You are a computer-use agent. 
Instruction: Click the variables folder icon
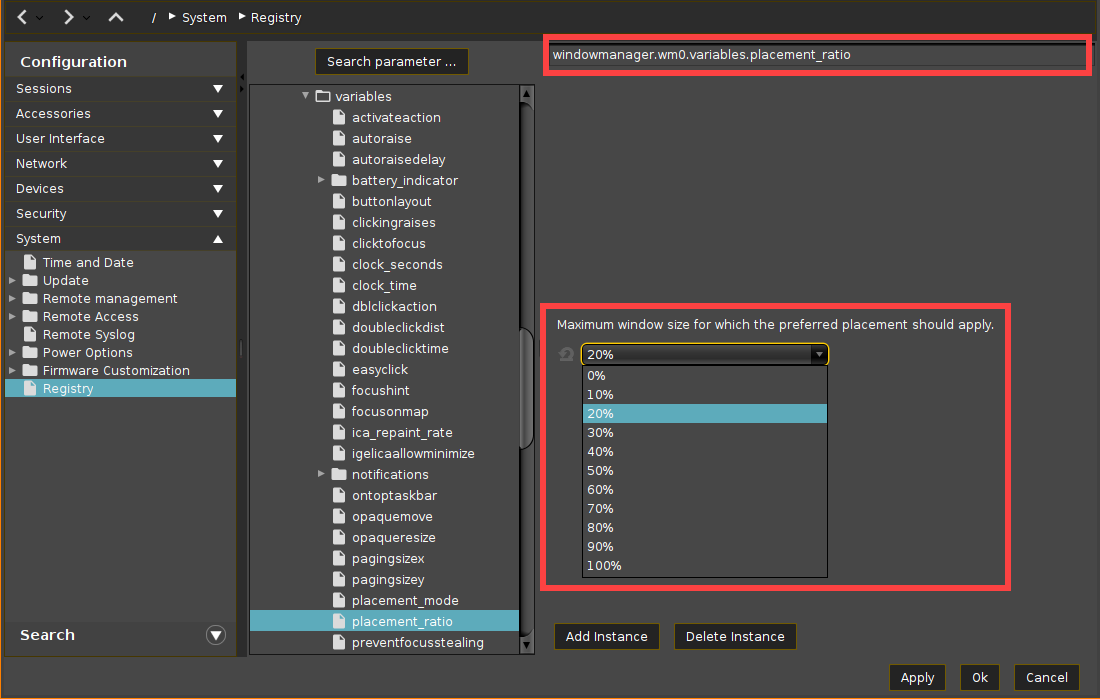(322, 97)
